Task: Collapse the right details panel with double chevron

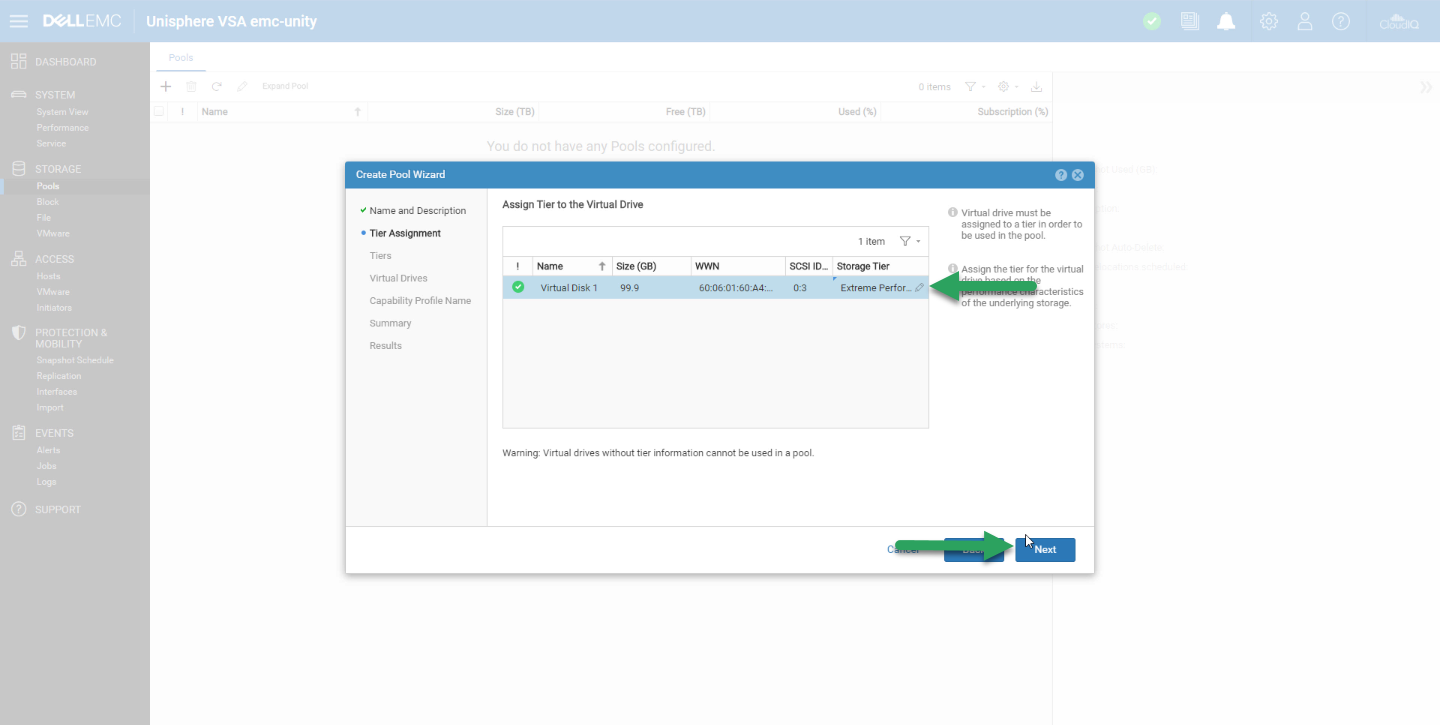Action: click(1426, 87)
